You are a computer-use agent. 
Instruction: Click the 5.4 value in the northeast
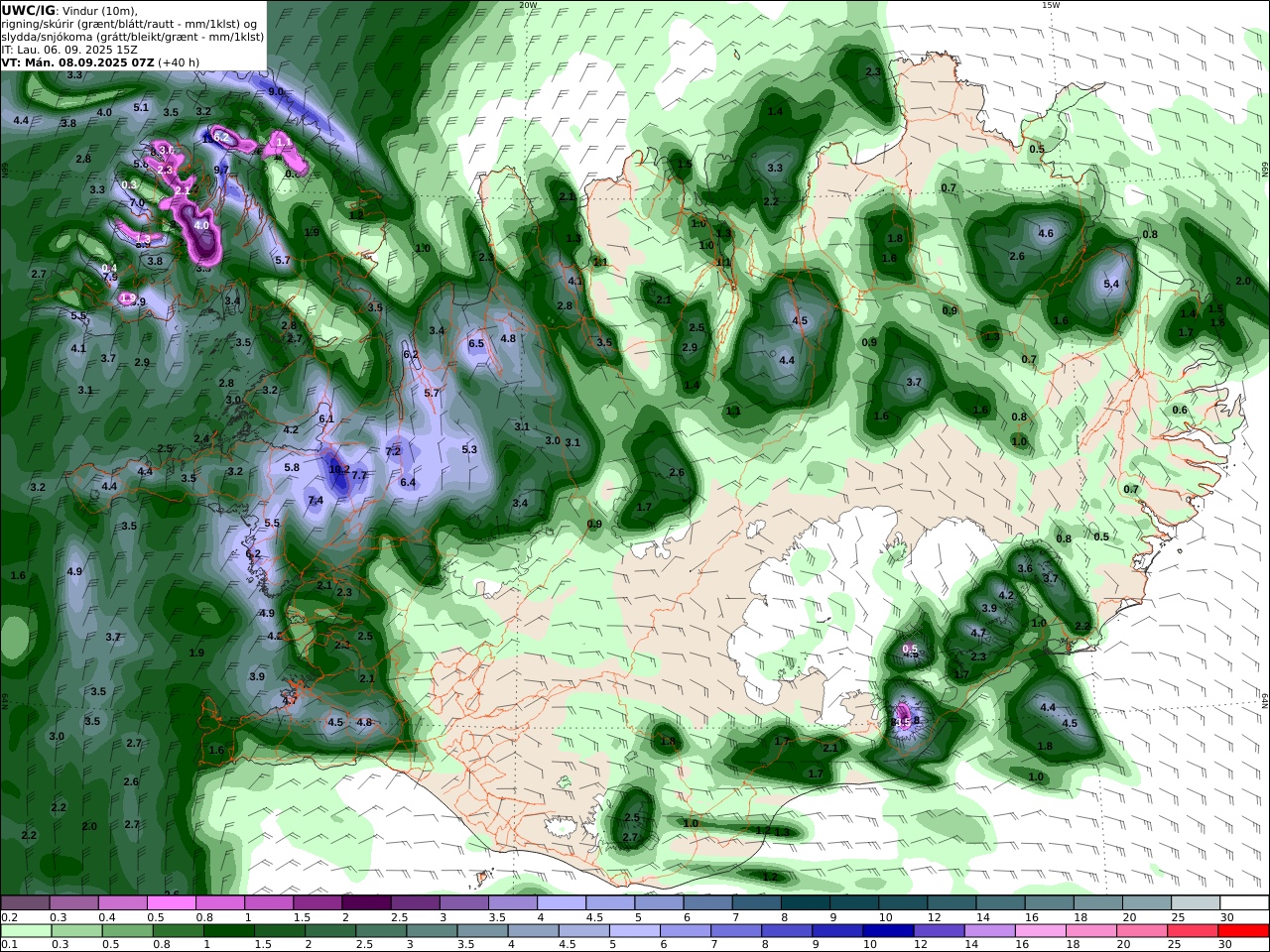point(1111,285)
